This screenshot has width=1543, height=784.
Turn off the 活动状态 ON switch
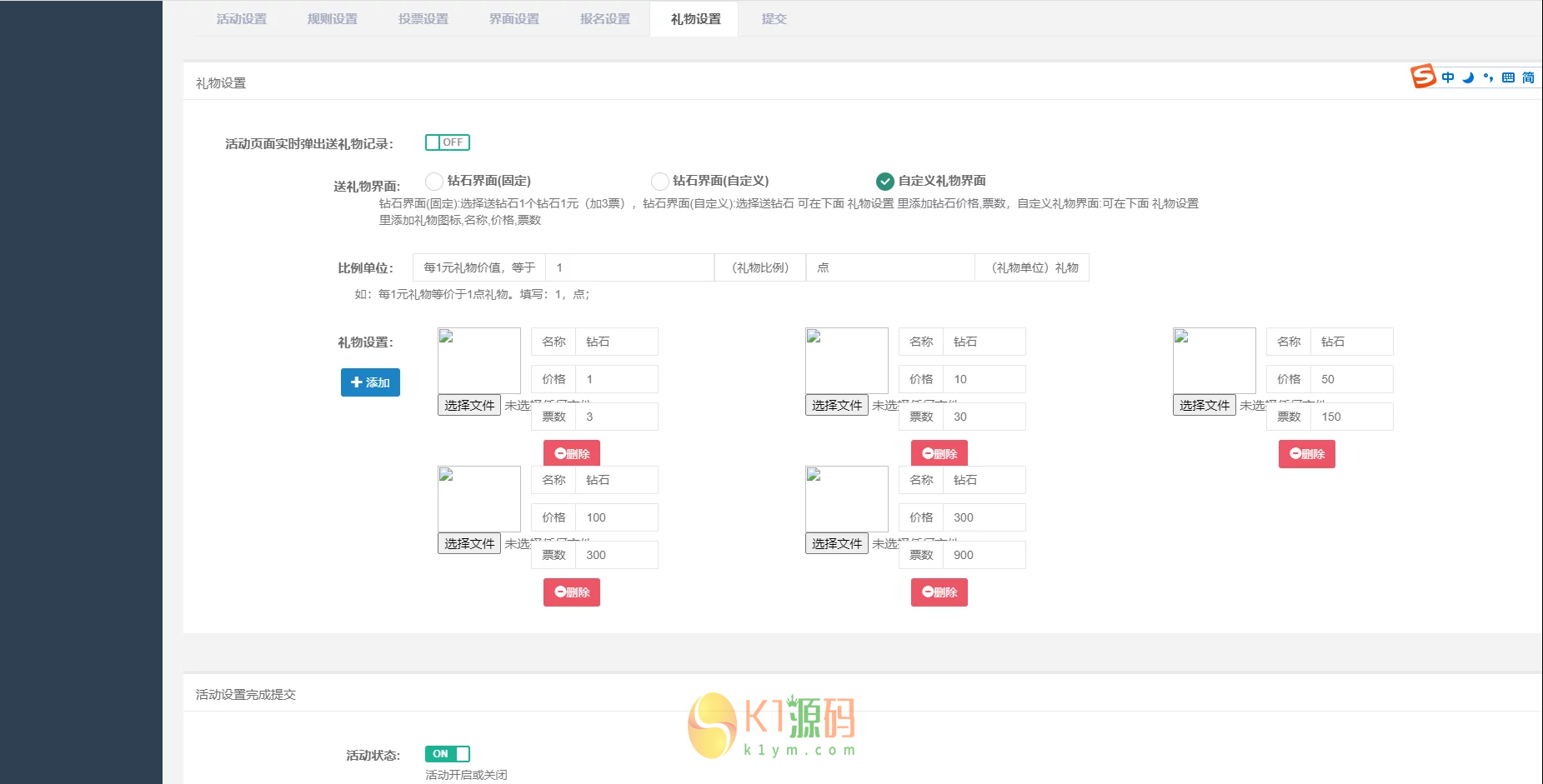(x=447, y=753)
